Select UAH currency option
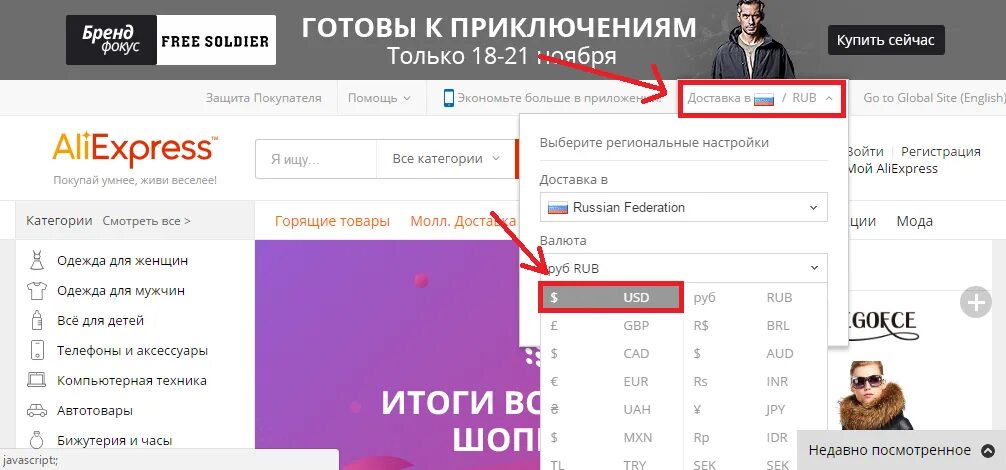The image size is (1006, 470). coord(611,409)
